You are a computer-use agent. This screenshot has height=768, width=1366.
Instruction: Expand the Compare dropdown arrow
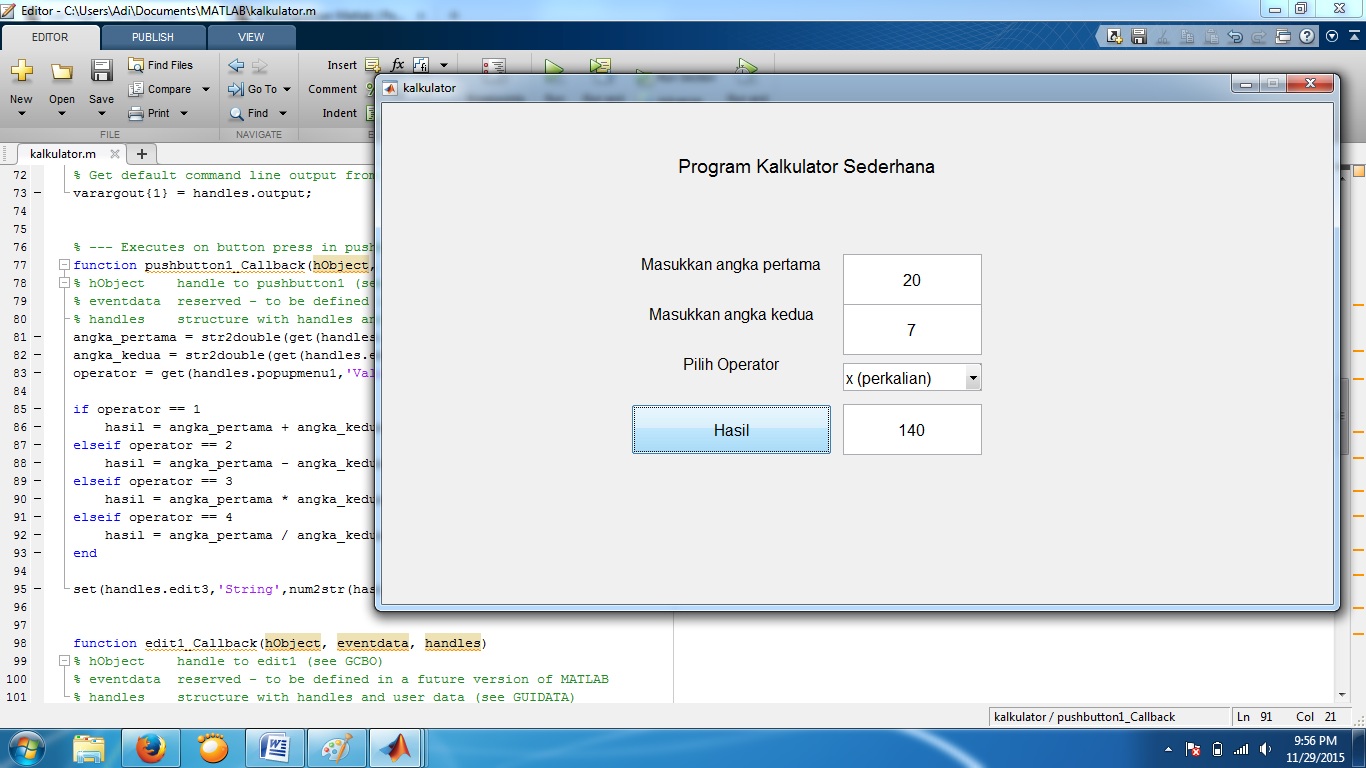[206, 89]
